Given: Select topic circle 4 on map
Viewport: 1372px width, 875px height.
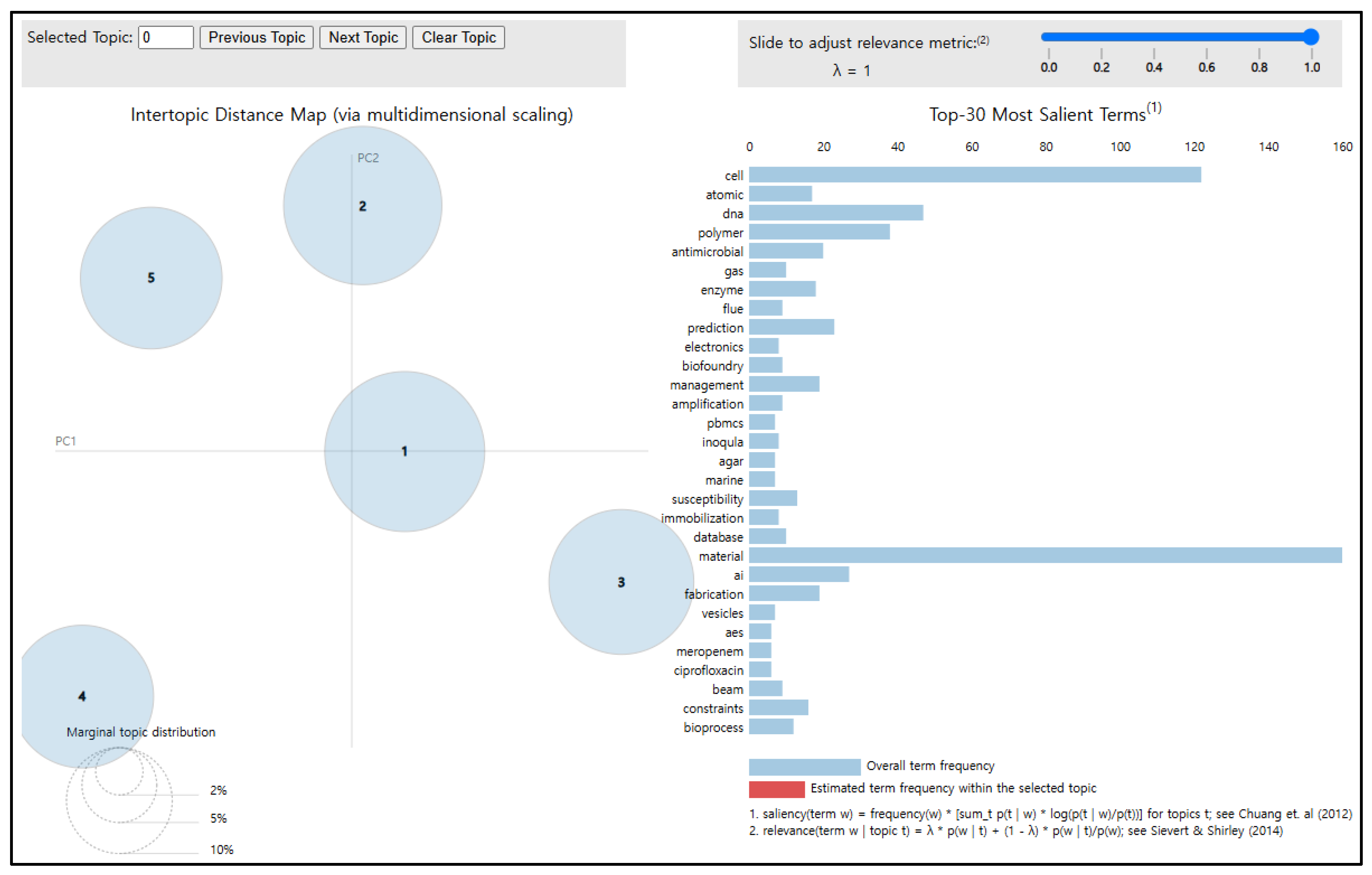Looking at the screenshot, I should (x=82, y=696).
